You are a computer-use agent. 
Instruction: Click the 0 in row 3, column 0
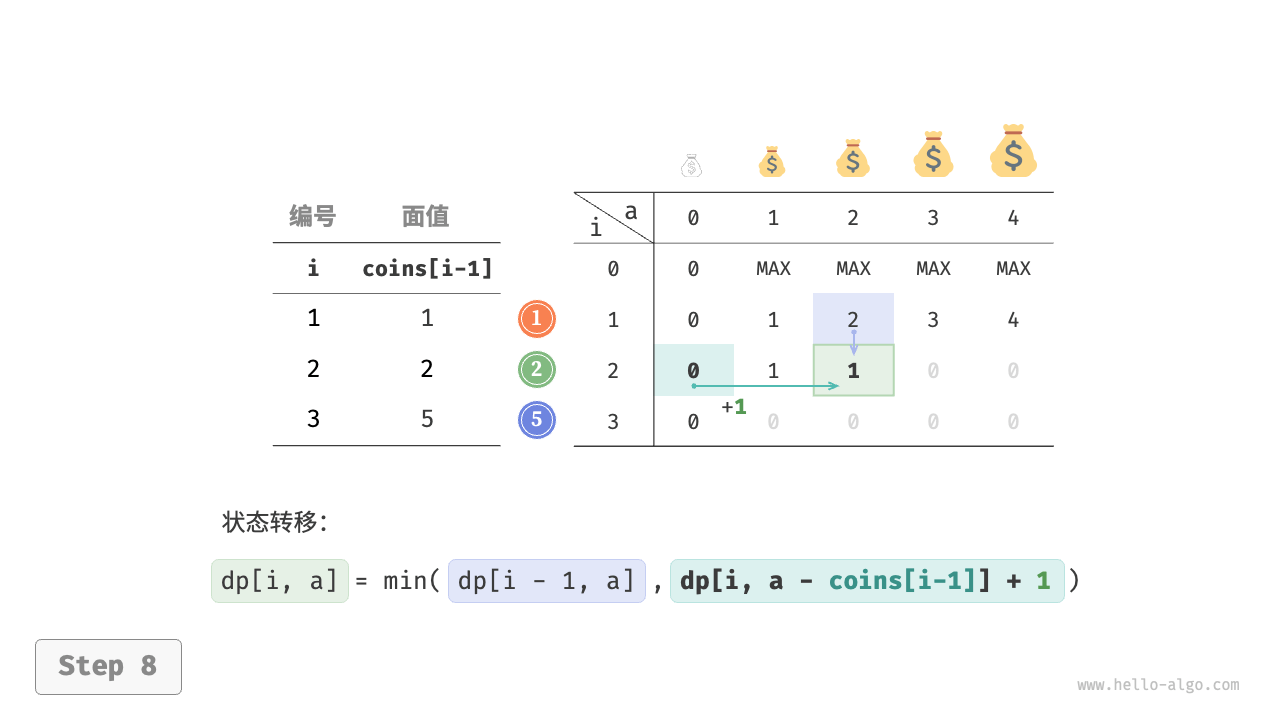click(x=693, y=422)
